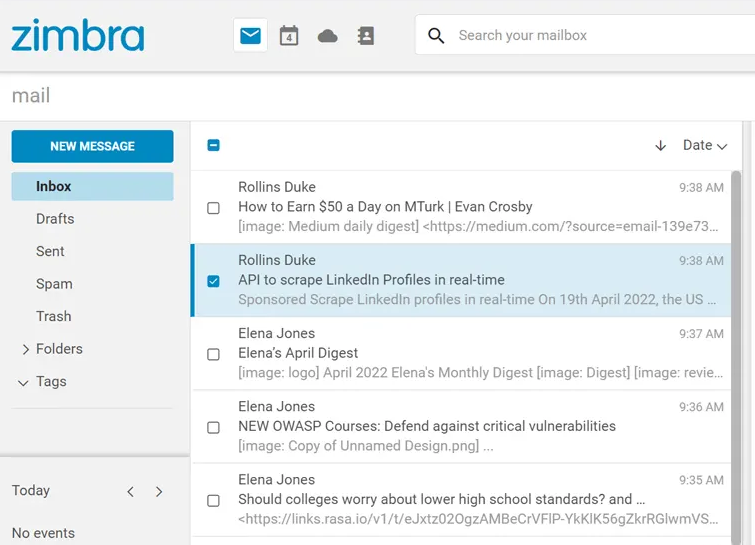Go to previous day in mini calendar

130,492
